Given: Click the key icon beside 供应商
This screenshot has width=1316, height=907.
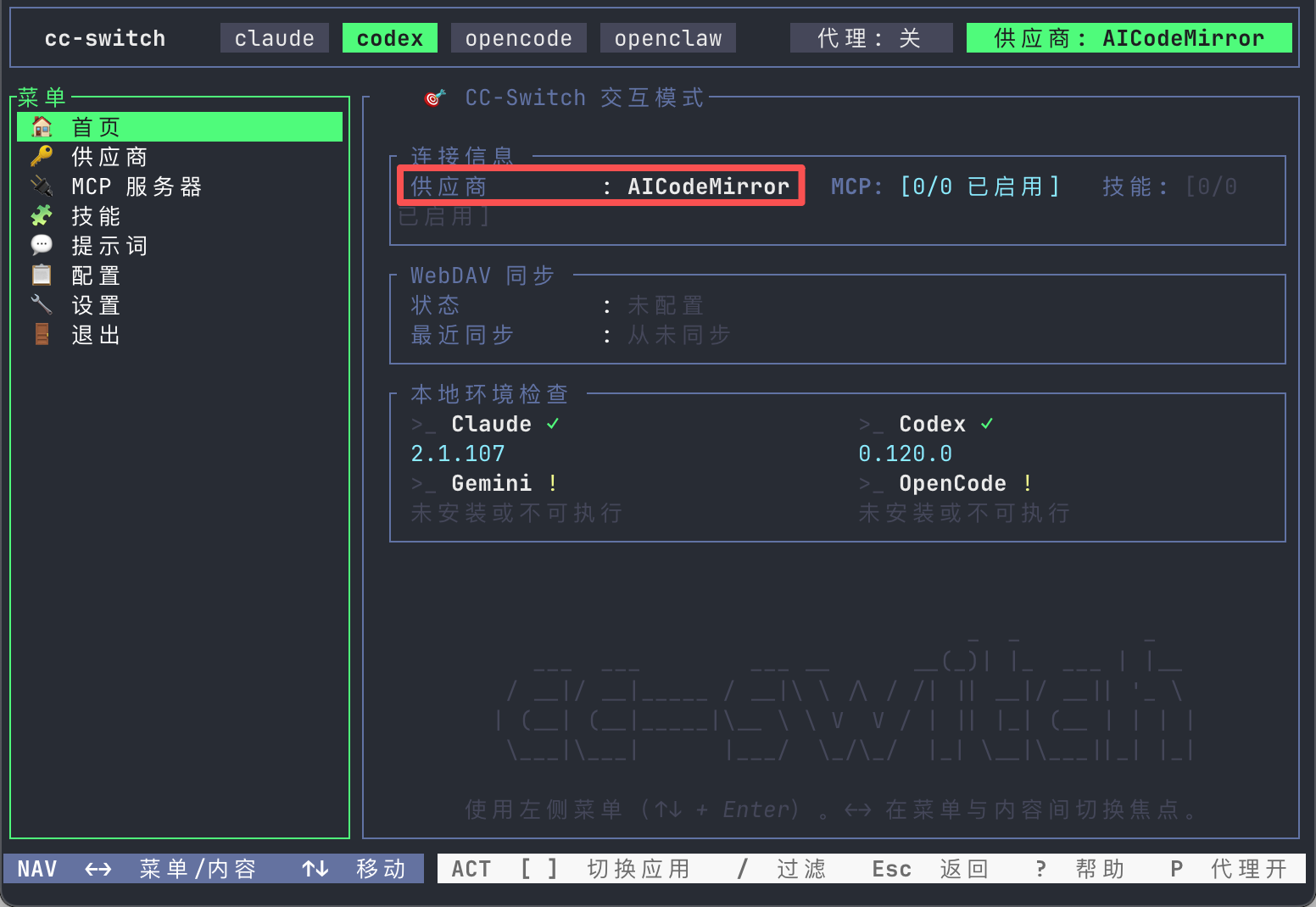Looking at the screenshot, I should (x=42, y=157).
